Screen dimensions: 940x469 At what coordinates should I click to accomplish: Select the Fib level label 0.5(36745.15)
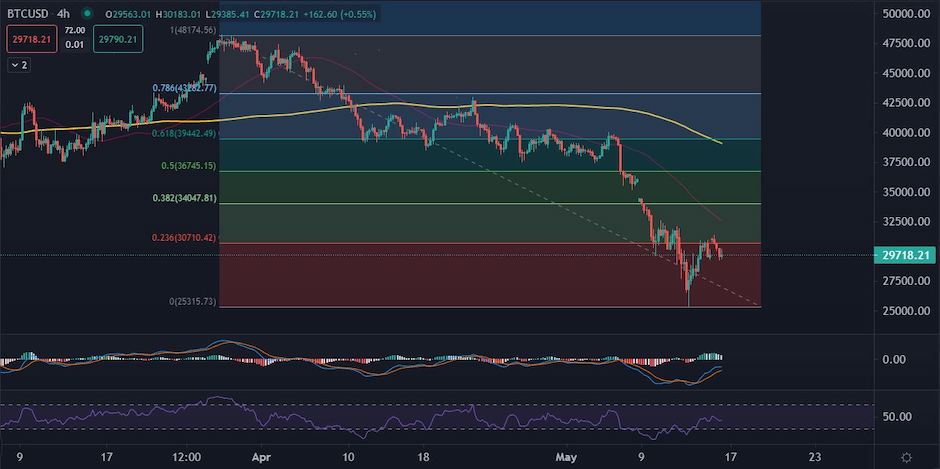coord(188,166)
